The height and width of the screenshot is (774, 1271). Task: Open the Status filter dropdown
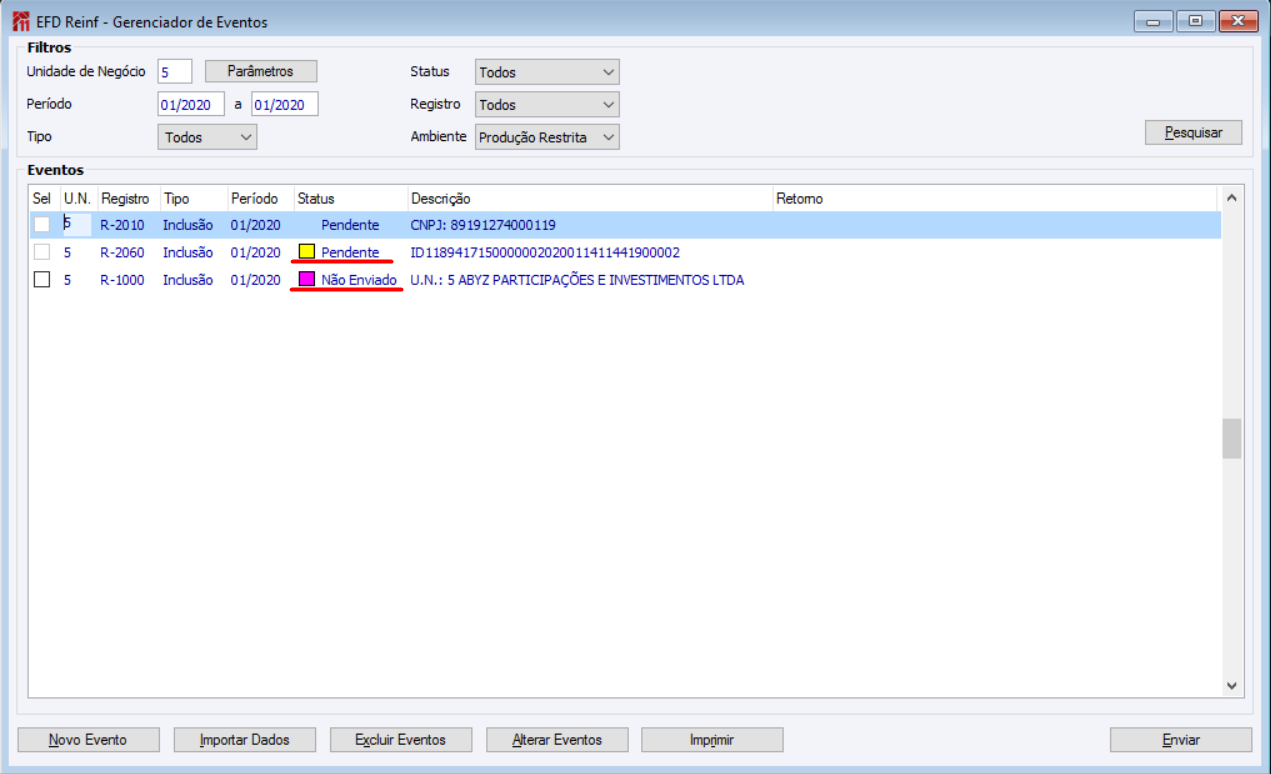(x=547, y=72)
